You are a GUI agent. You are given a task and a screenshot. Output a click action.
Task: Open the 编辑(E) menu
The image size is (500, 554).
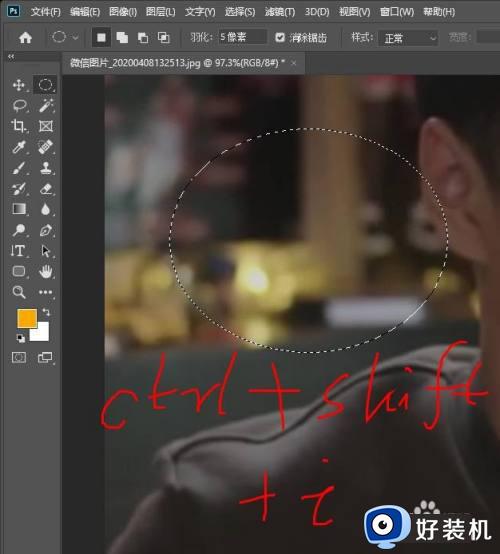click(x=85, y=12)
